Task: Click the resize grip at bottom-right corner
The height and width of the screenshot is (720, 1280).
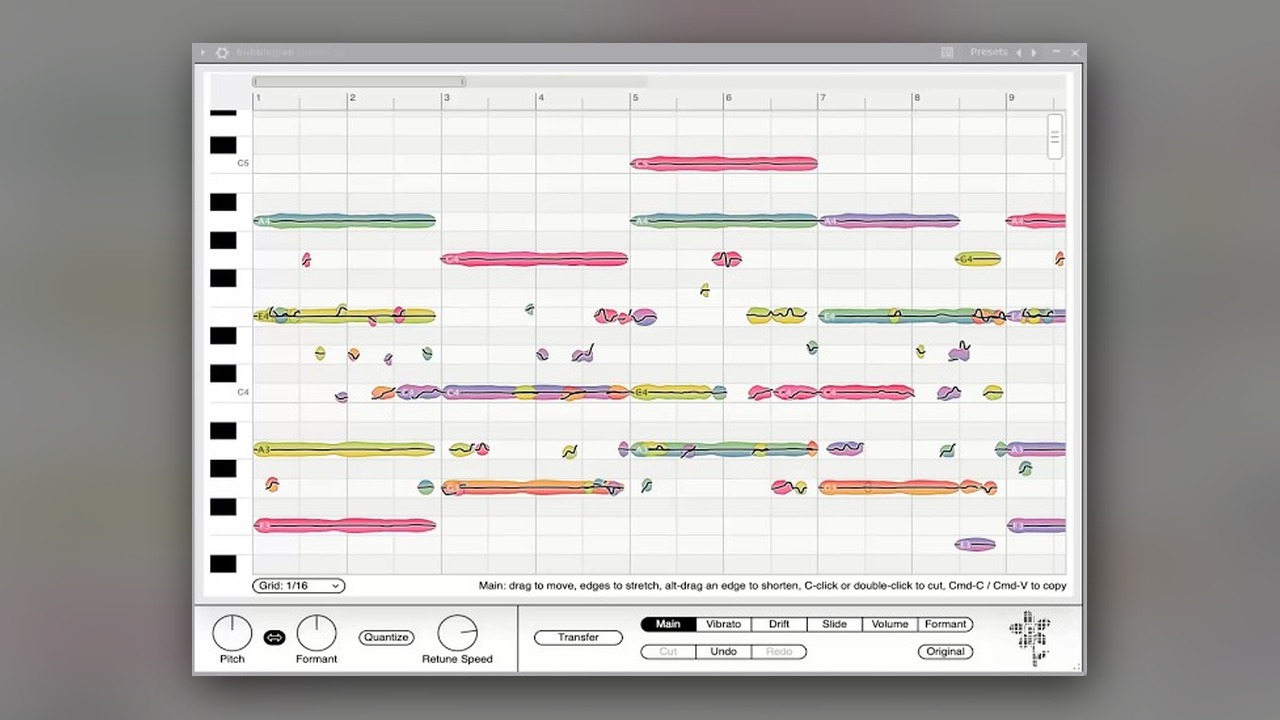Action: (1077, 667)
